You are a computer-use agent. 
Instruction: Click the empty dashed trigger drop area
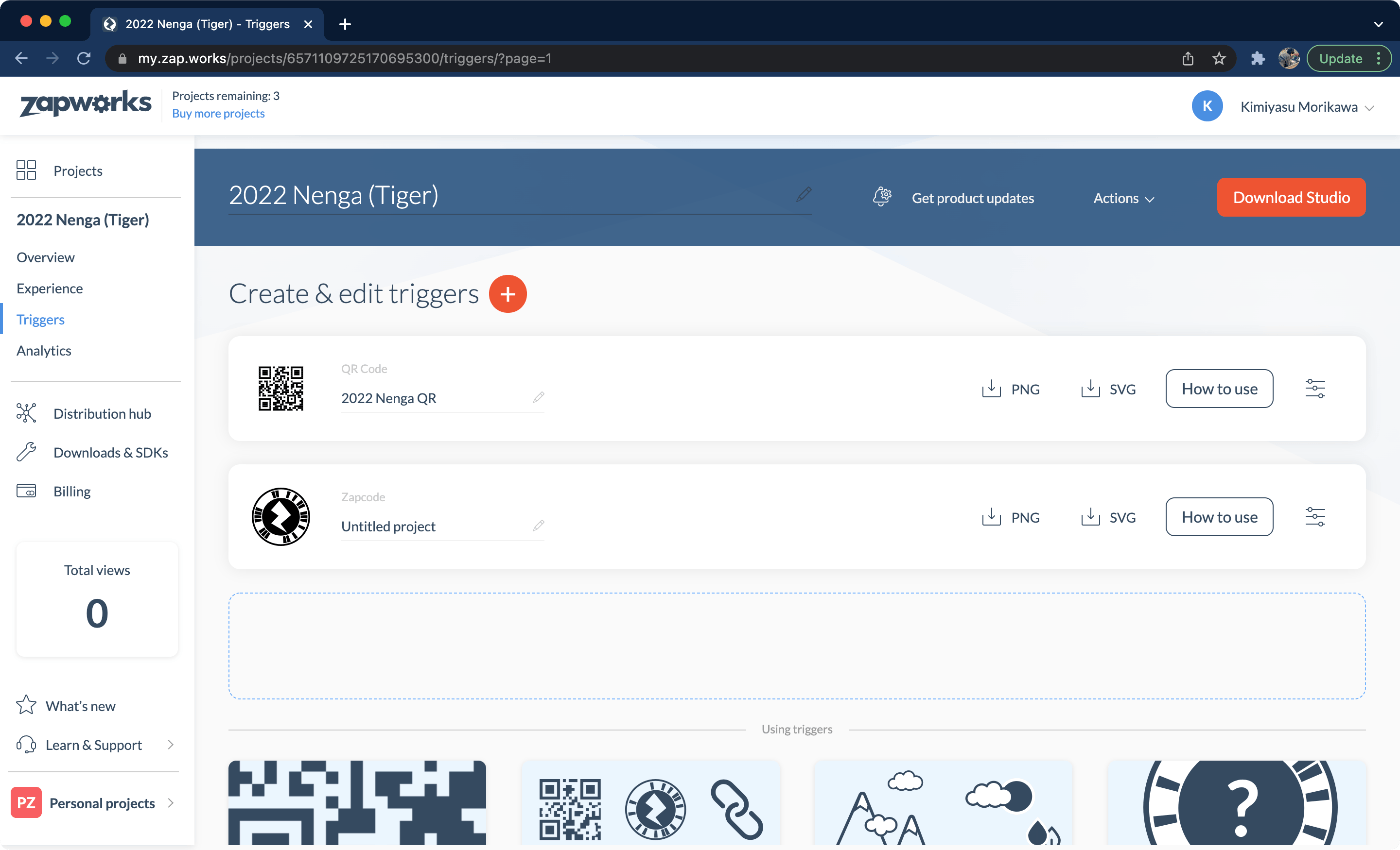point(797,646)
